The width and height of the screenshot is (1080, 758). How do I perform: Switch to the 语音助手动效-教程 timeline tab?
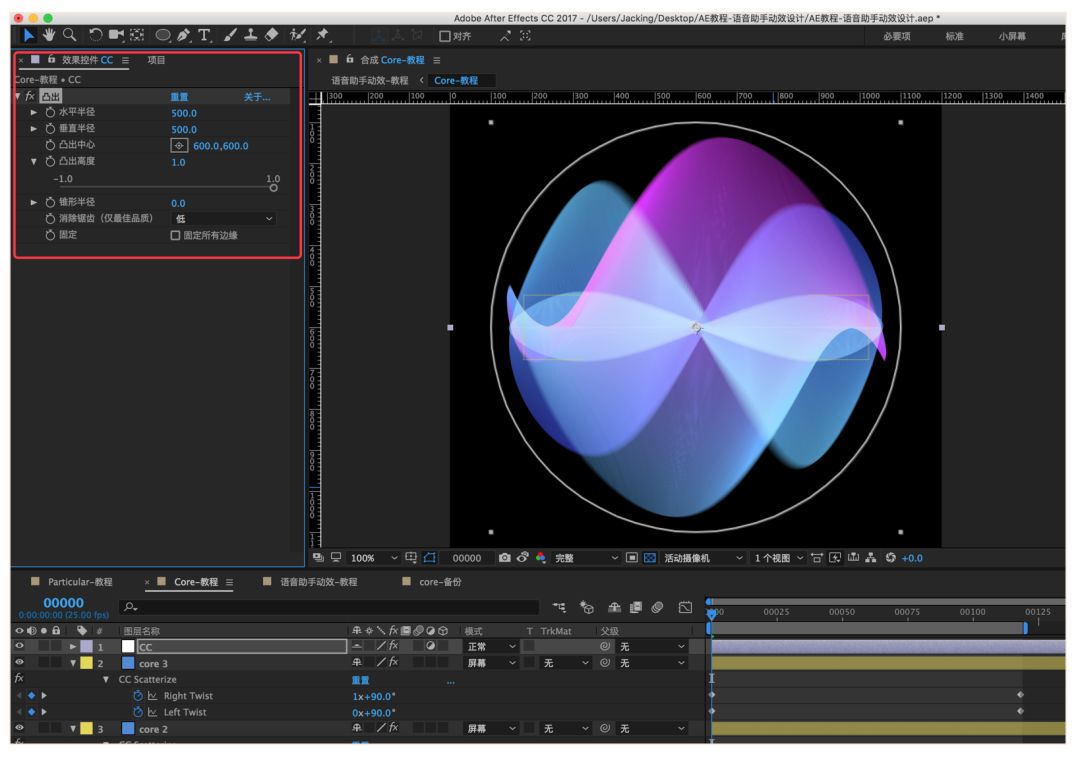tap(318, 582)
